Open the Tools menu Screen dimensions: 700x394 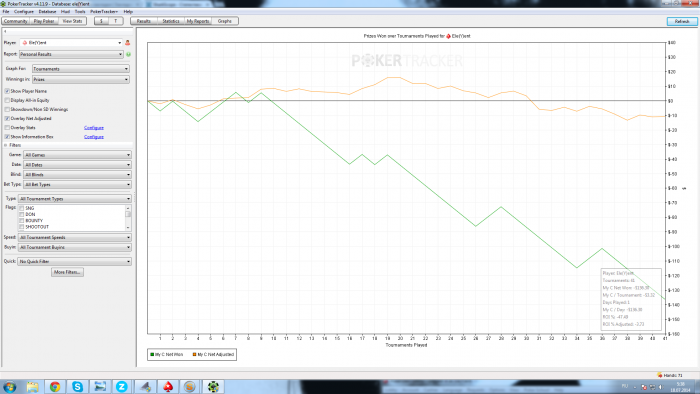tap(80, 12)
